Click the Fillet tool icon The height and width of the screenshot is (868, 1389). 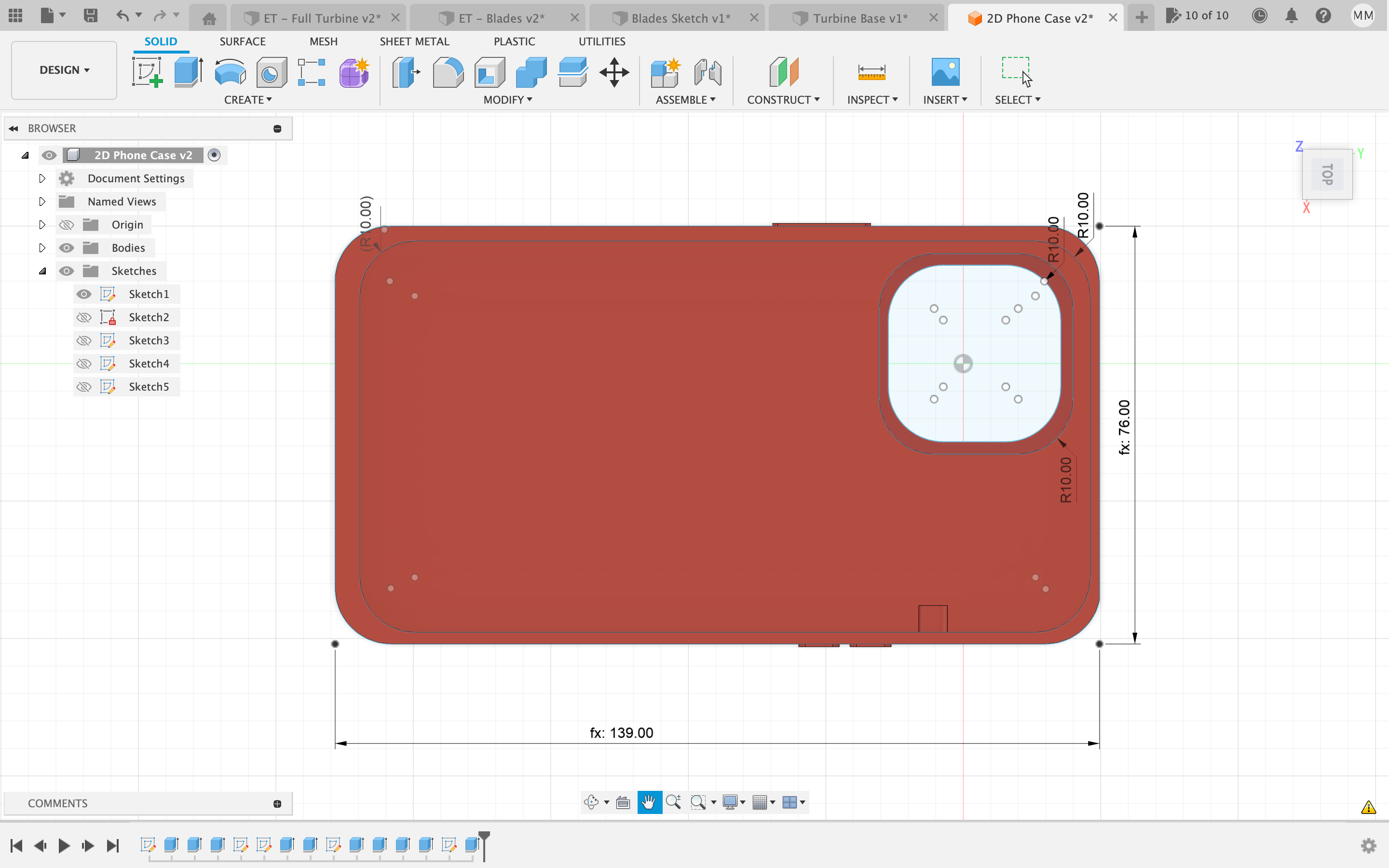coord(448,72)
